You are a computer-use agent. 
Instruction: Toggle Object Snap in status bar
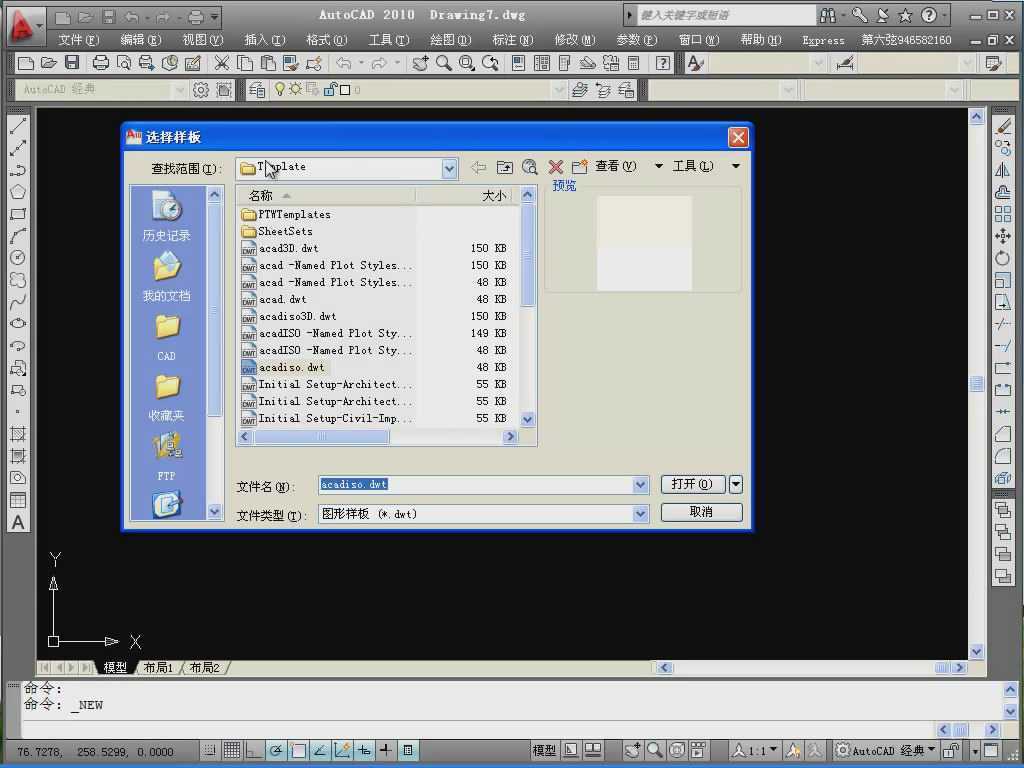tap(298, 750)
